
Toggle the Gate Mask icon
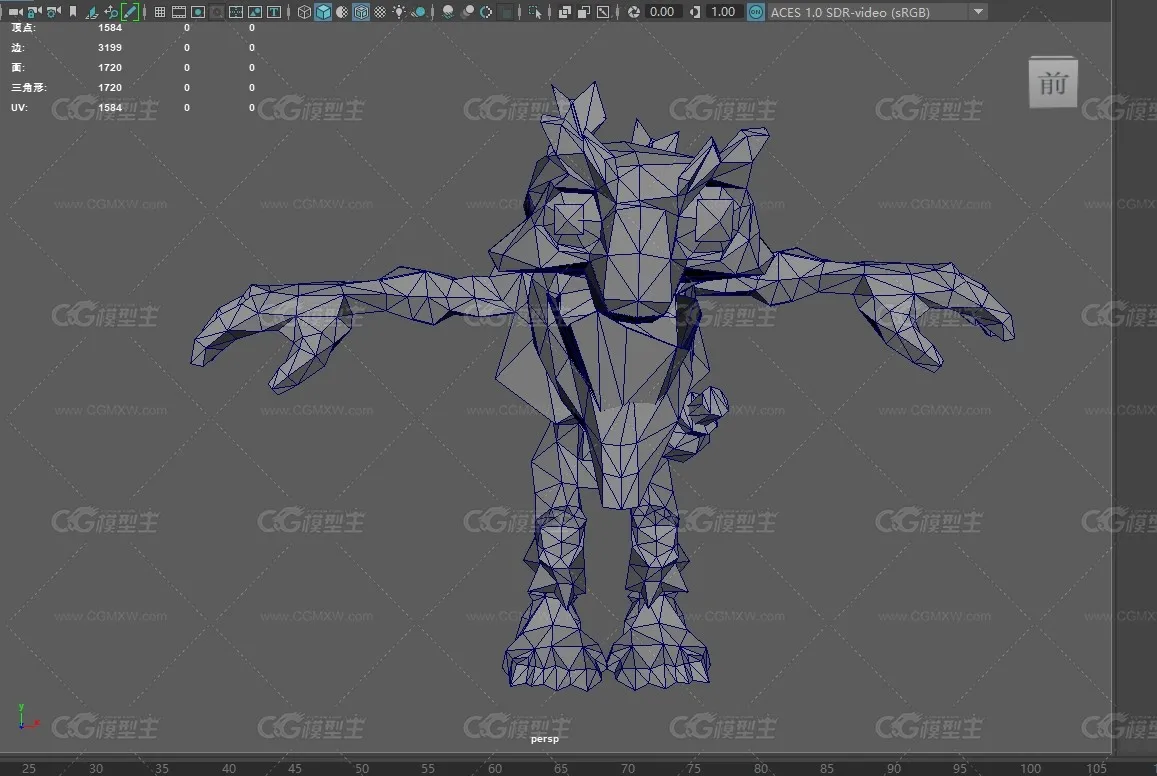coord(217,12)
